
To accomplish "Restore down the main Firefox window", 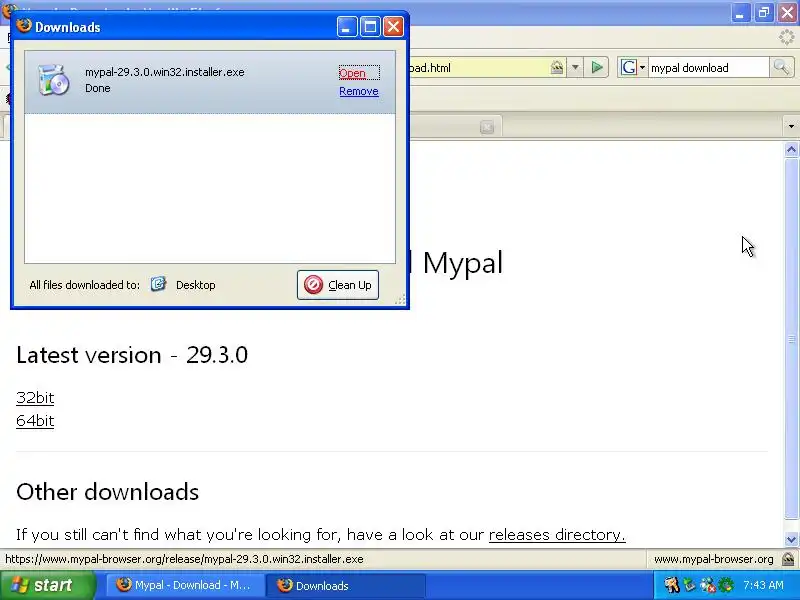I will (764, 13).
